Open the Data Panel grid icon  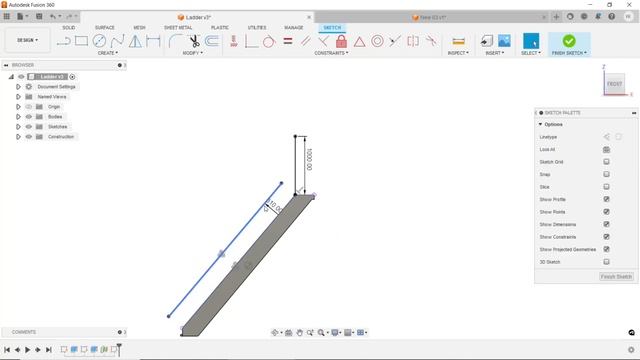click(x=7, y=17)
